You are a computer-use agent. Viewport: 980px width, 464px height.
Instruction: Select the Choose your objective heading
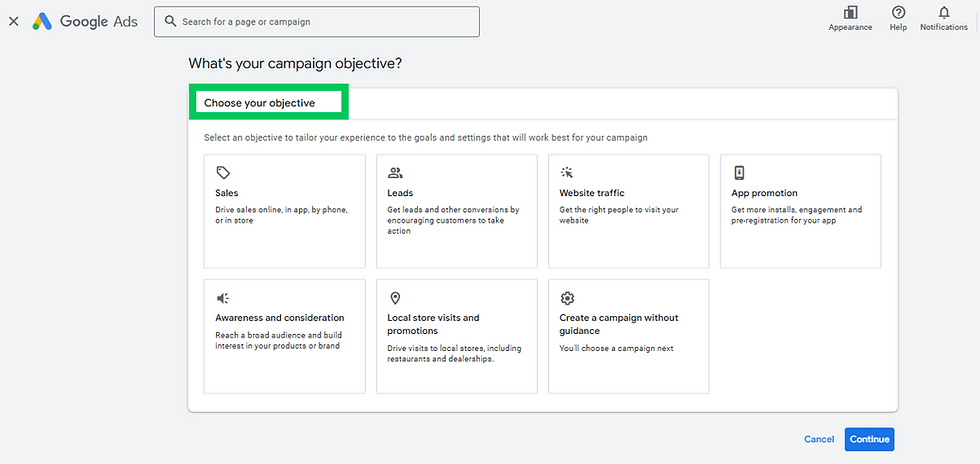[259, 103]
